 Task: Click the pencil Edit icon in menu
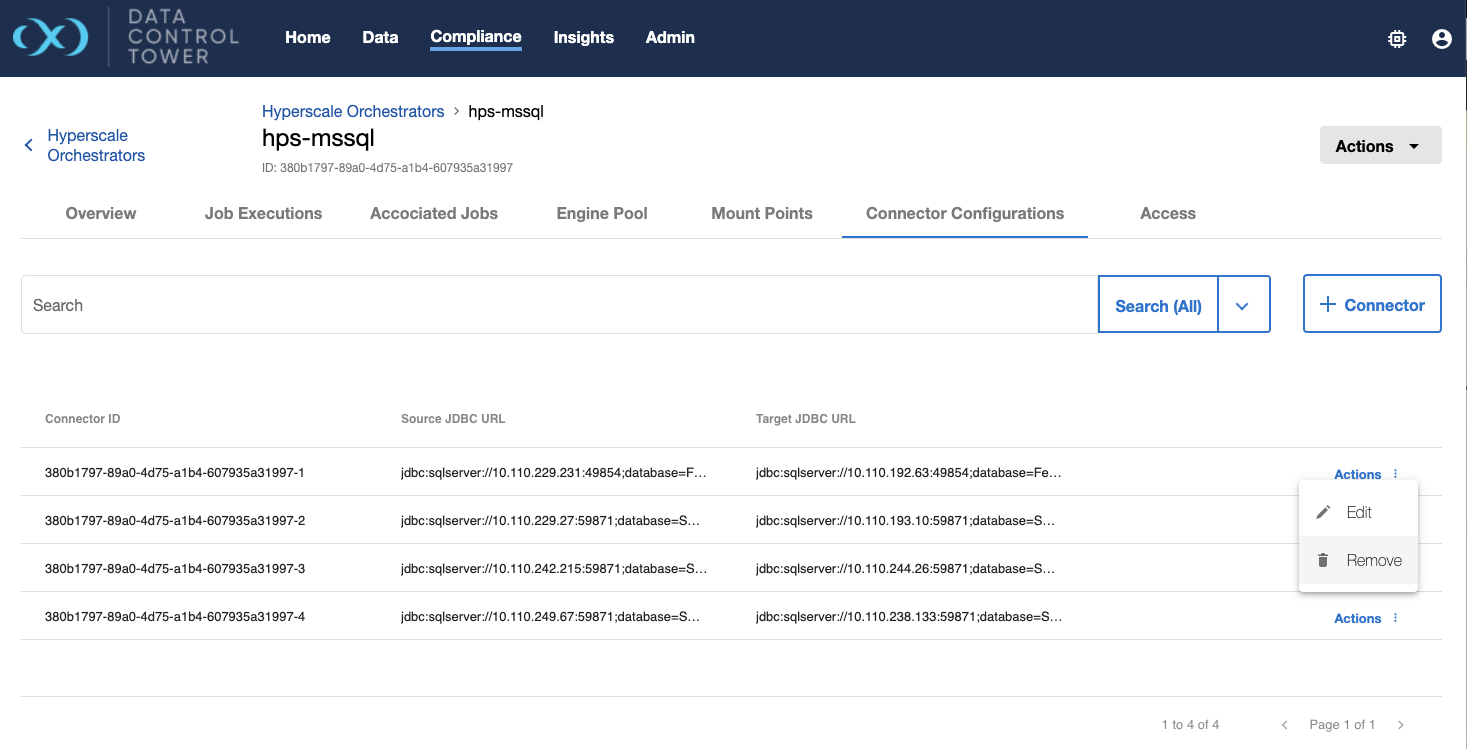click(1323, 512)
